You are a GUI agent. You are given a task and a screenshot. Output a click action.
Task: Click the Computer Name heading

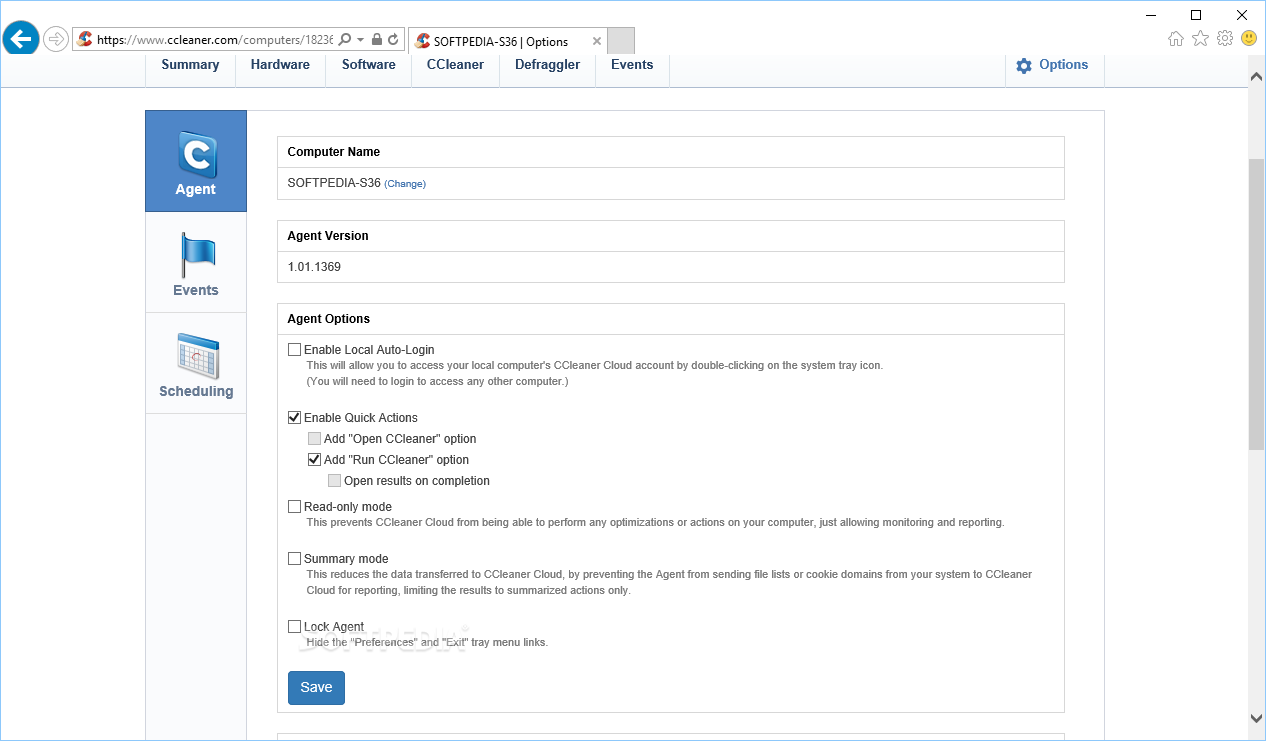[x=334, y=152]
